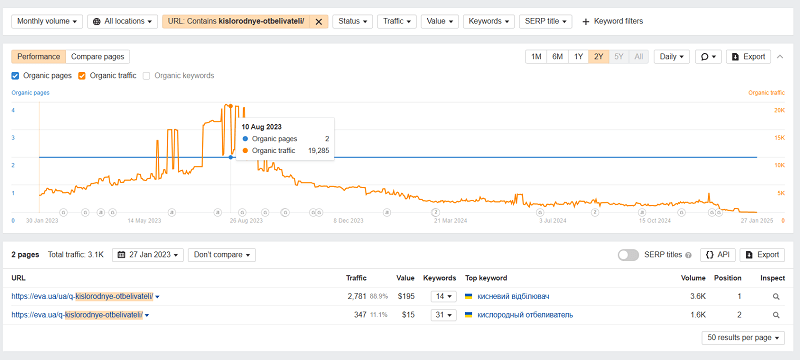Viewport: 800px width, 360px height.
Task: Open menu caret for eva.ua/q-kislorodnye-otbelivateli URL
Action: pos(147,316)
